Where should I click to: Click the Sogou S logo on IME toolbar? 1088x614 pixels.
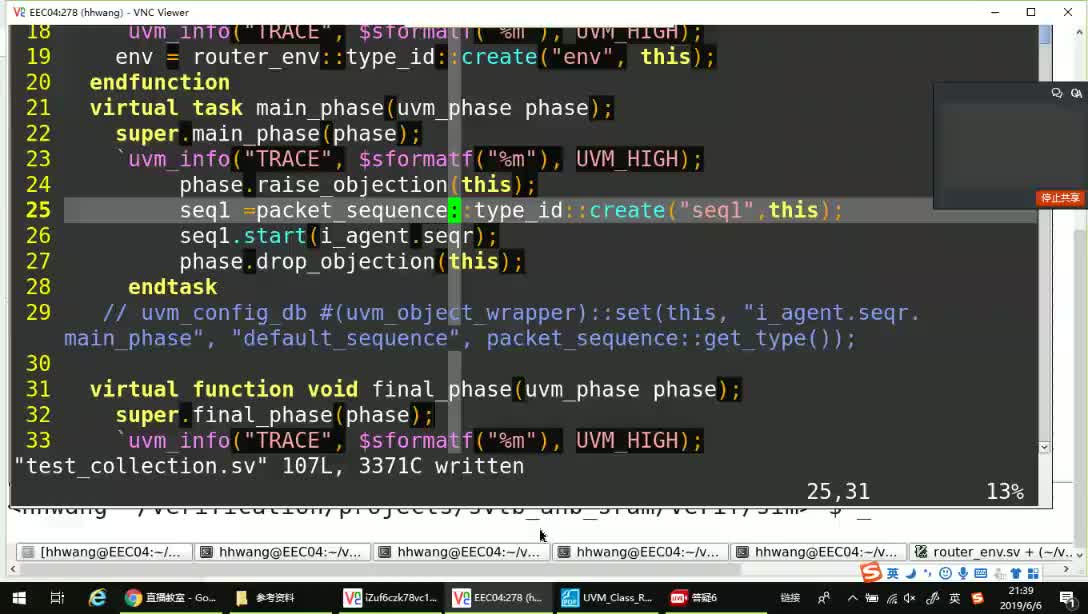(x=871, y=572)
